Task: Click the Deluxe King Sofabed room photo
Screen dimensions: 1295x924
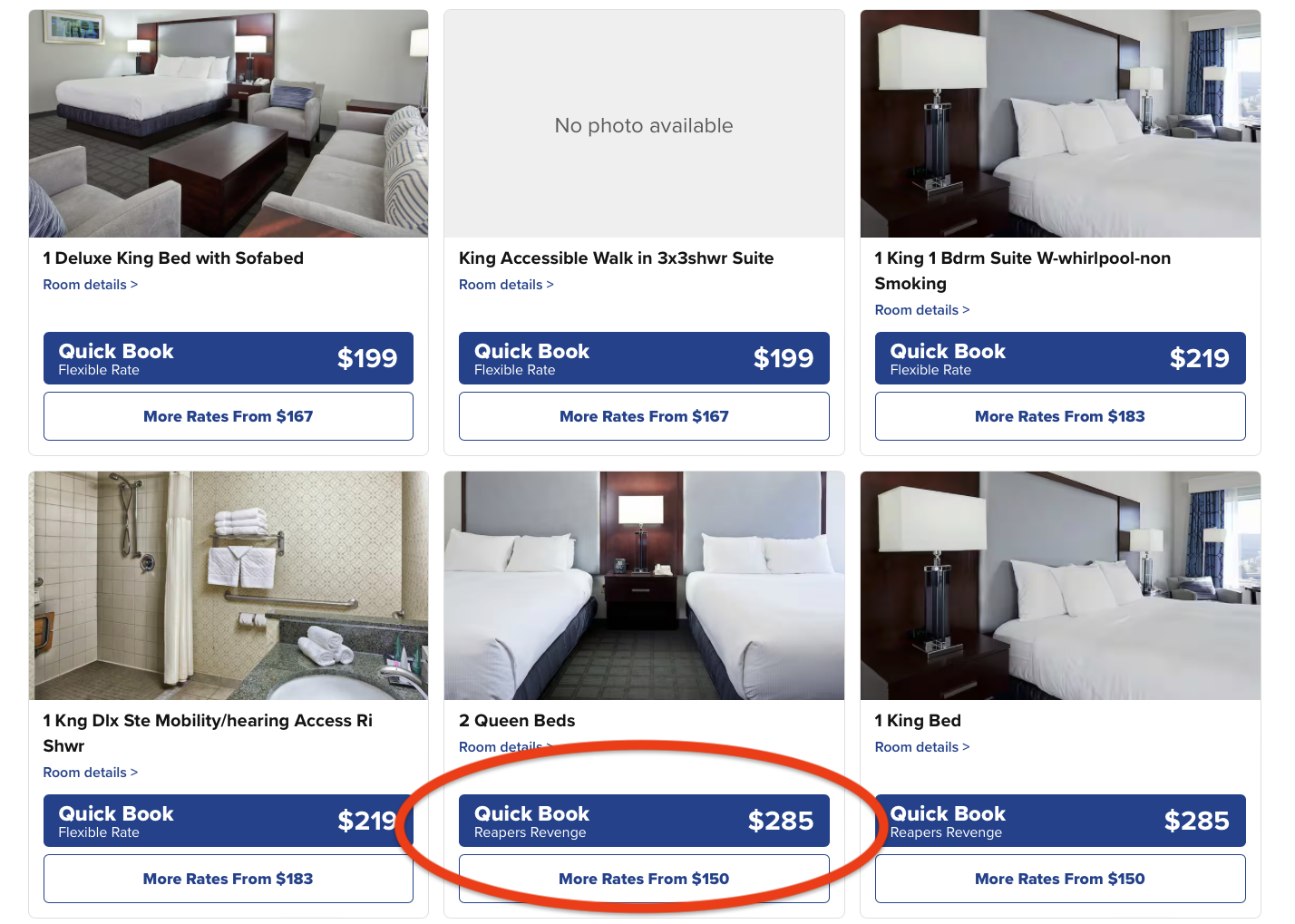Action: [228, 124]
